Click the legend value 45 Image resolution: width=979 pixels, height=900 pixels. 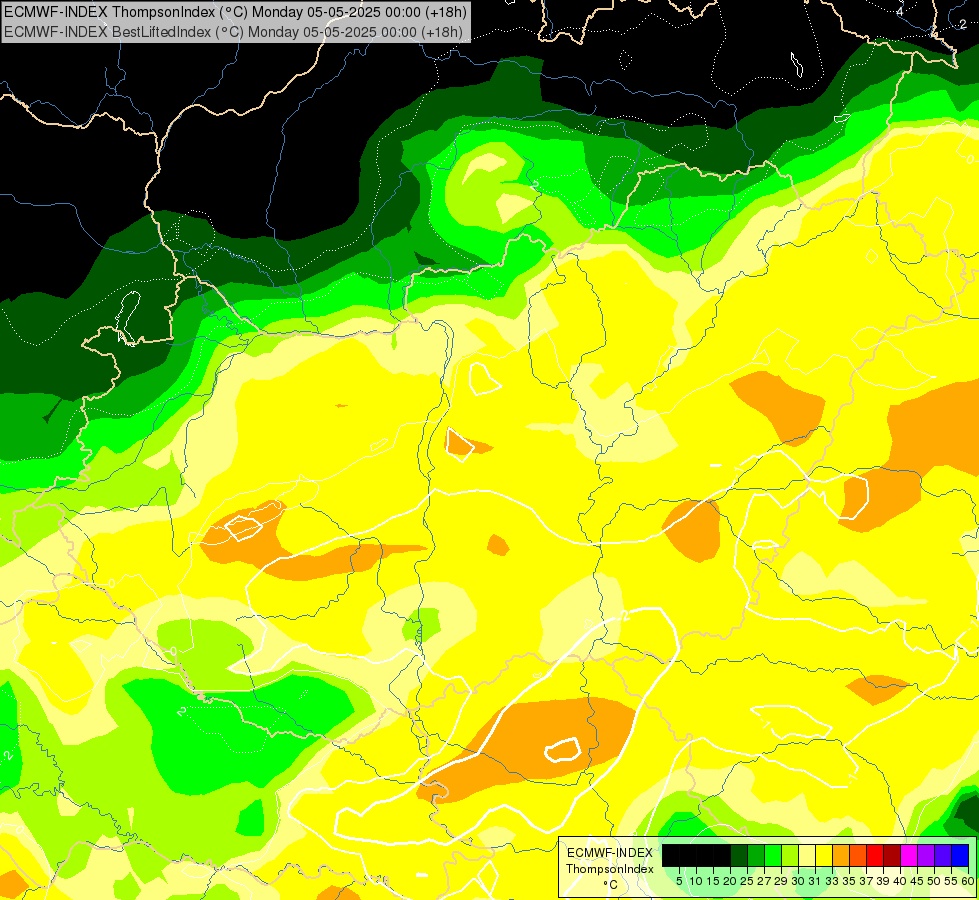pos(917,881)
